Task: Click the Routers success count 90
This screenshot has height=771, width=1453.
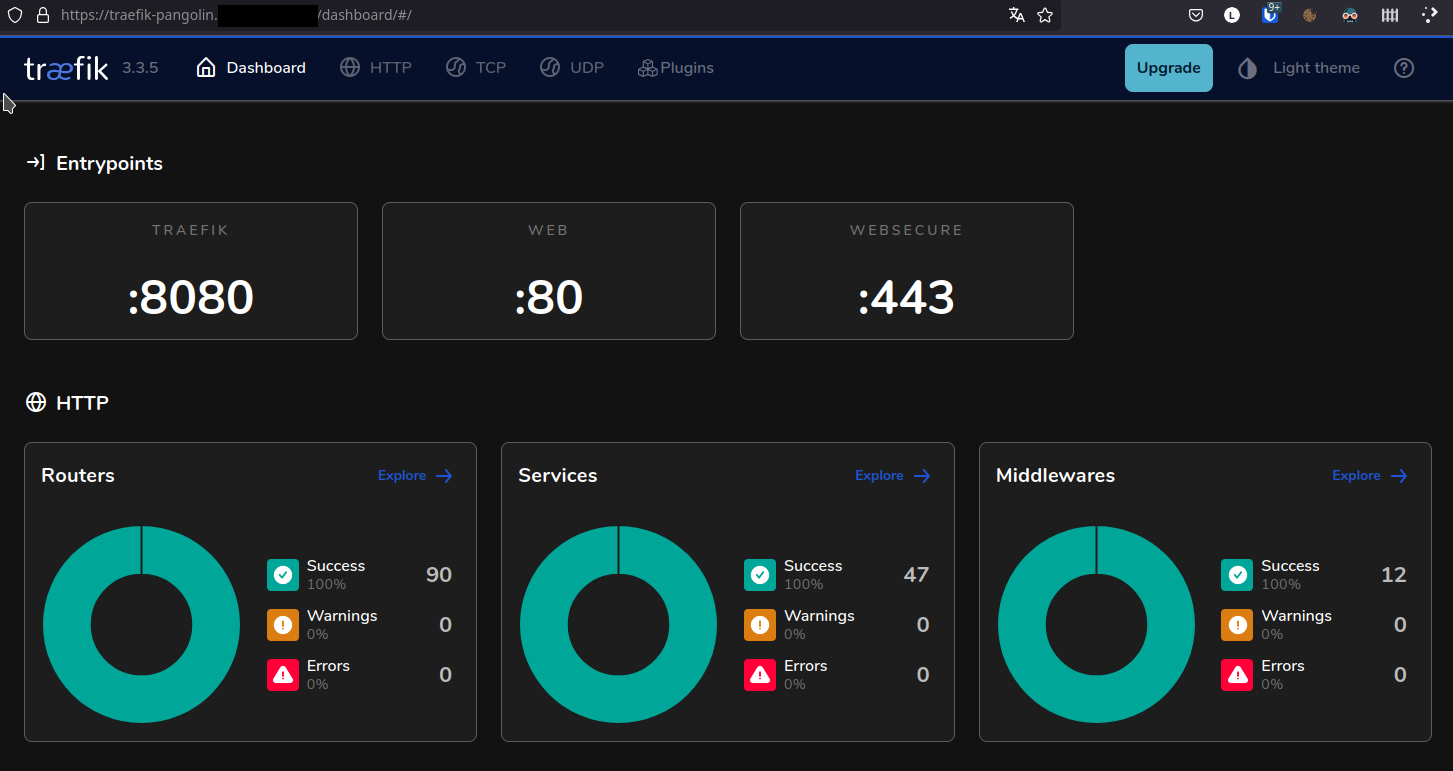Action: (x=439, y=575)
